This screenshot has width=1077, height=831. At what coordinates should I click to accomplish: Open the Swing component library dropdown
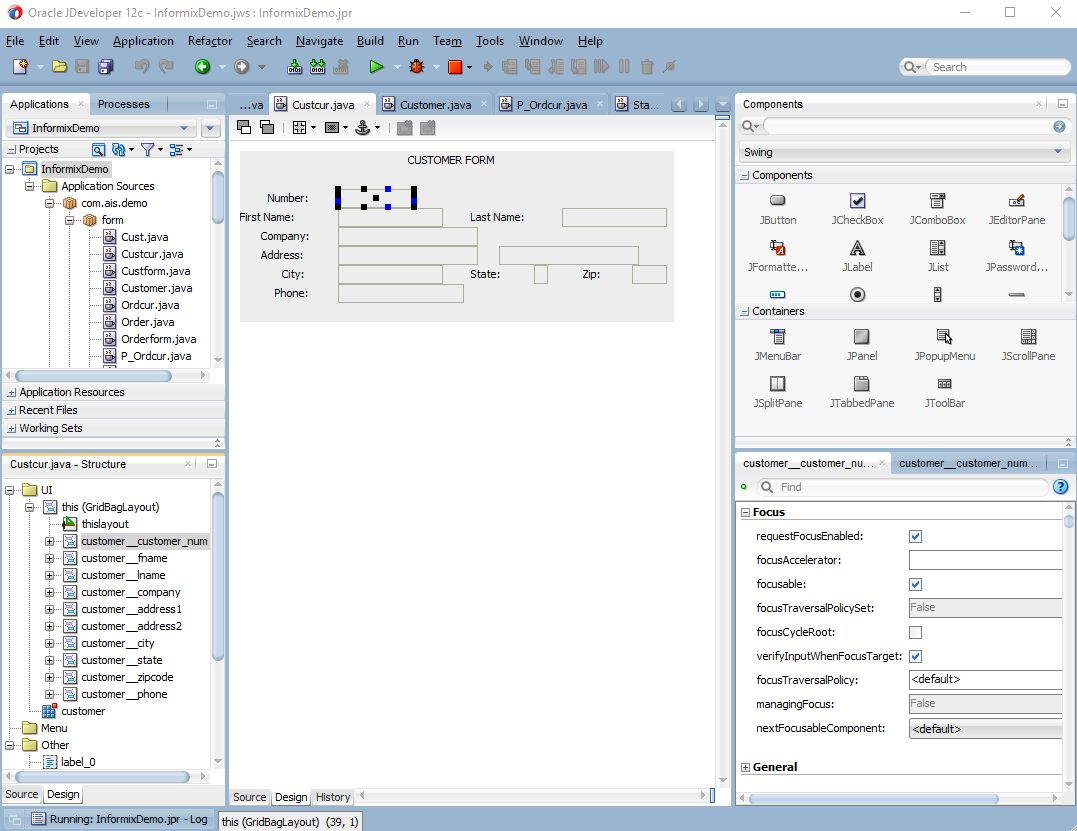[x=903, y=152]
